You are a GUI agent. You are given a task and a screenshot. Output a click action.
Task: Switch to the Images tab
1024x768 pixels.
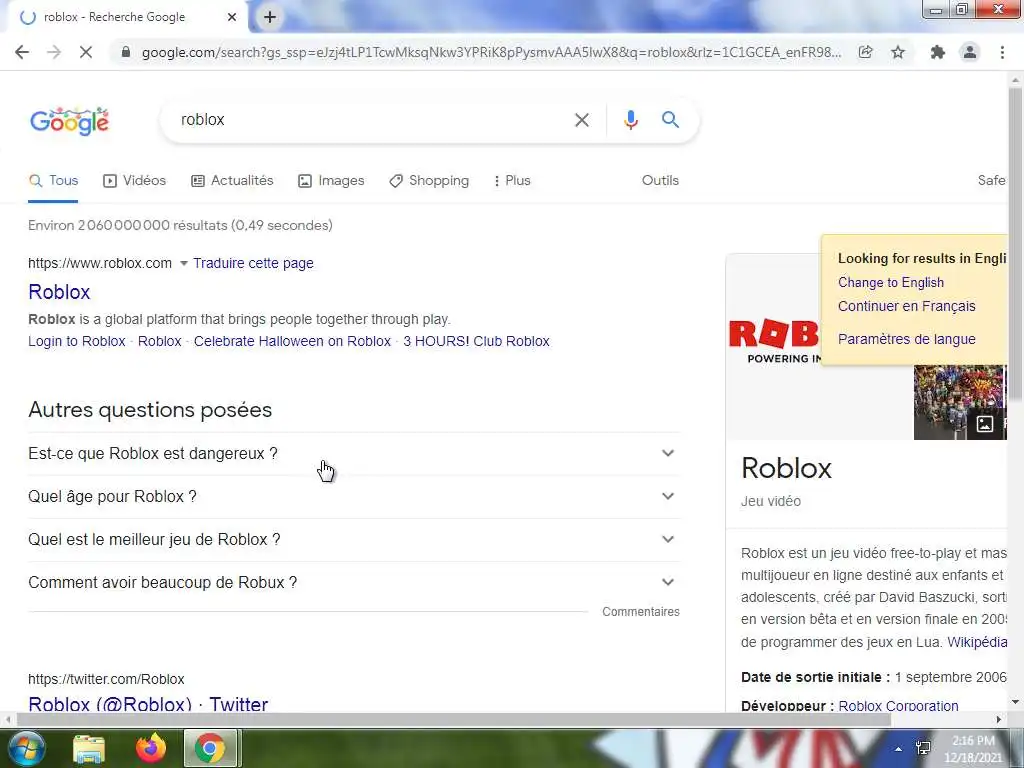tap(331, 180)
